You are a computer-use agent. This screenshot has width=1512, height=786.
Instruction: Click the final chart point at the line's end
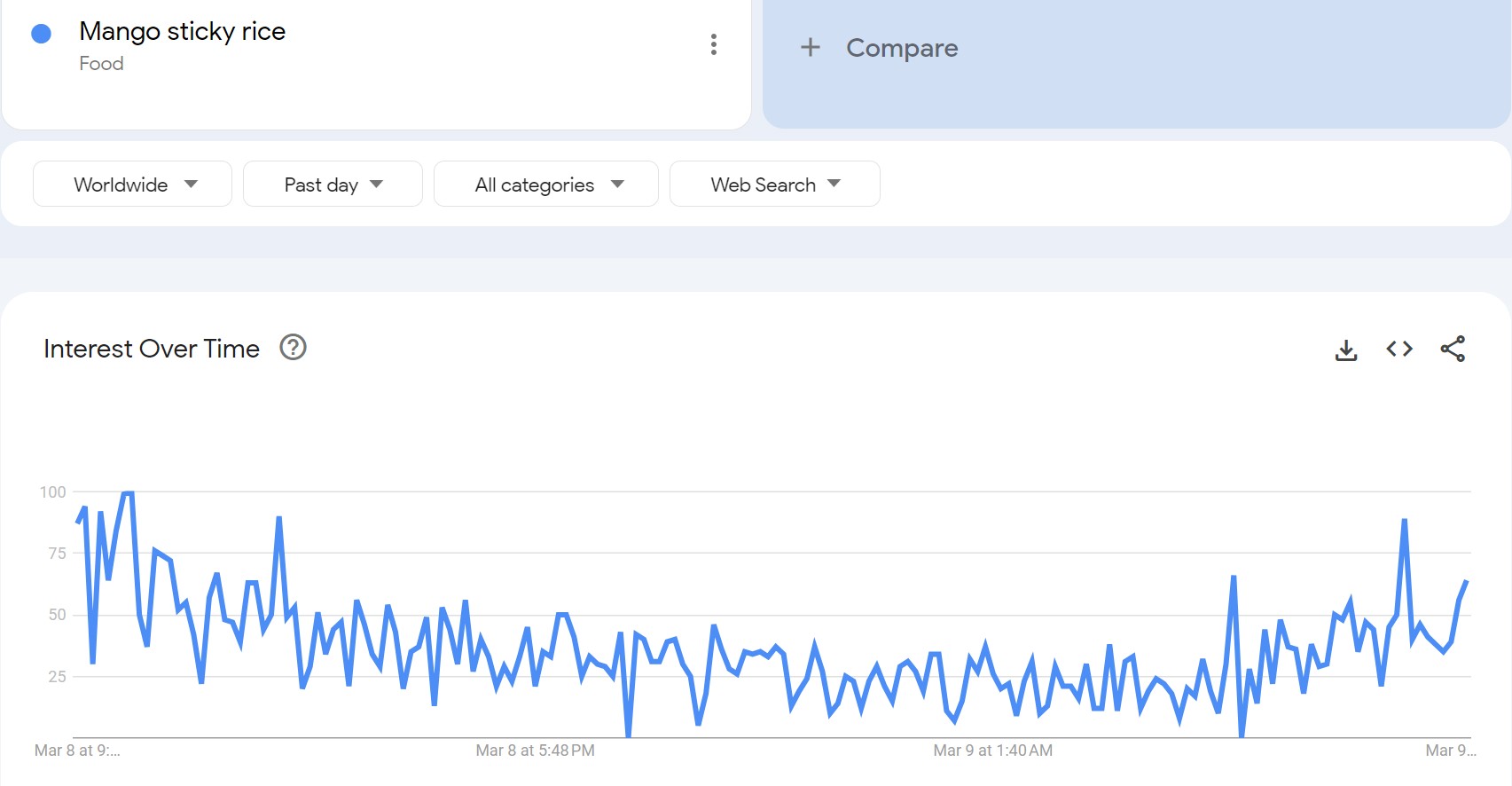[1466, 582]
